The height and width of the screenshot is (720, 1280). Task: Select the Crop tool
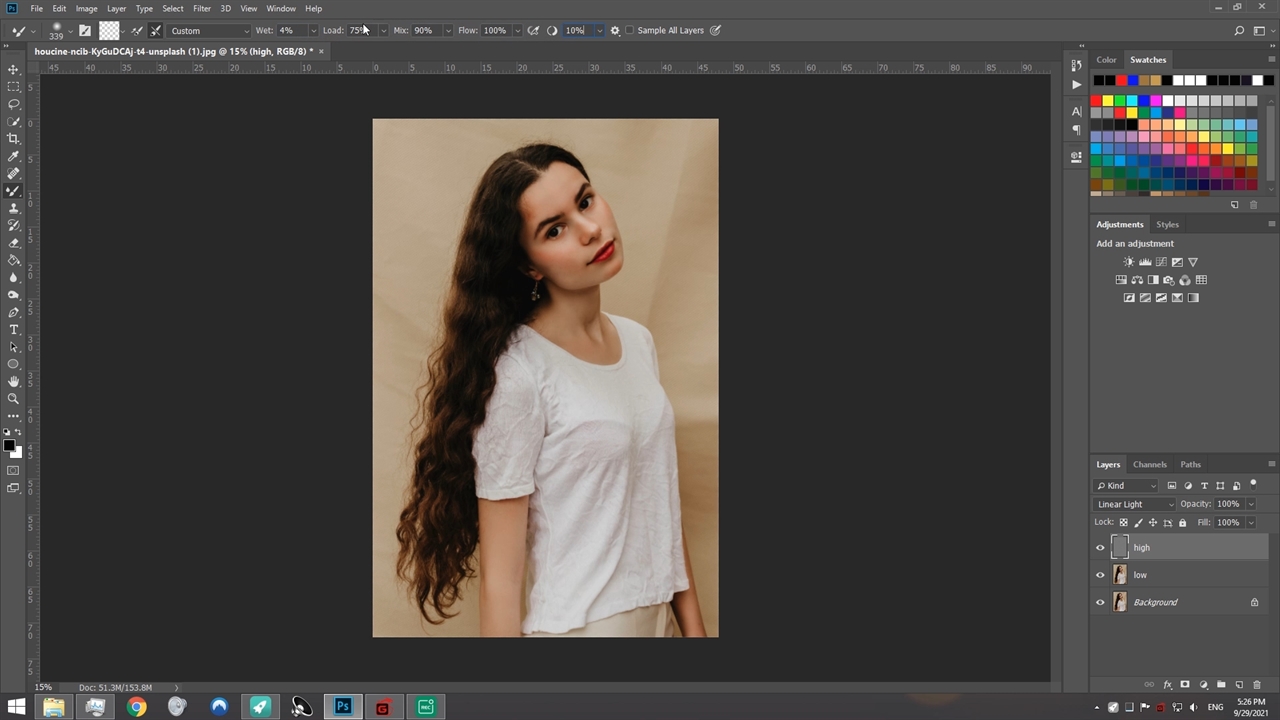coord(13,139)
